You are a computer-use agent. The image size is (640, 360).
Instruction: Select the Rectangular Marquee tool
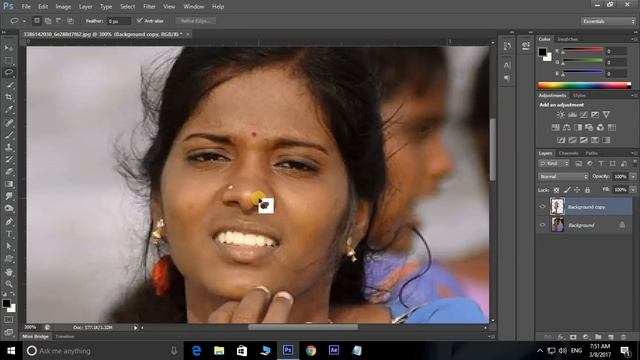9,60
